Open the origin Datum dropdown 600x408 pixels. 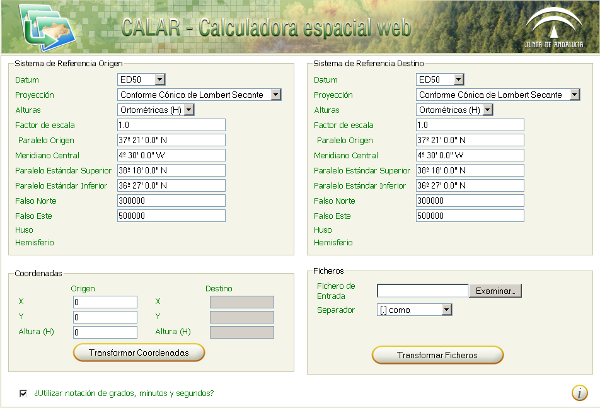point(141,80)
